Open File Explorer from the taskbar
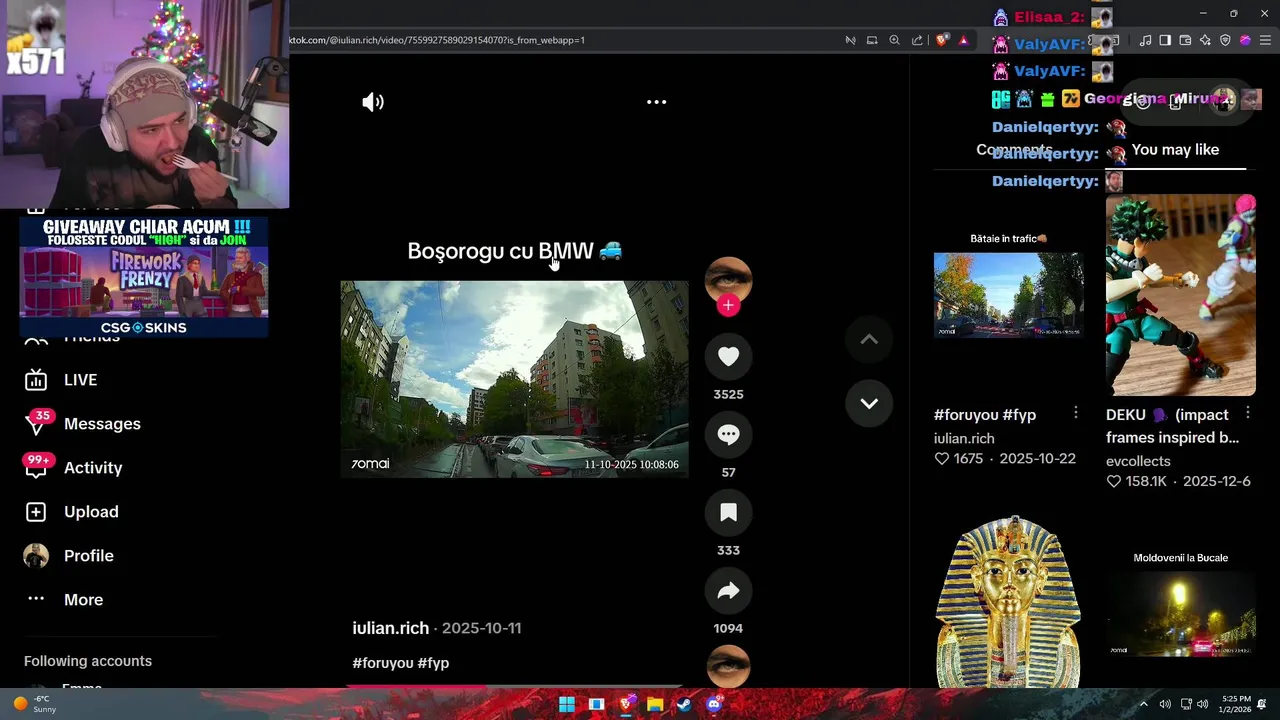This screenshot has height=720, width=1280. (655, 704)
